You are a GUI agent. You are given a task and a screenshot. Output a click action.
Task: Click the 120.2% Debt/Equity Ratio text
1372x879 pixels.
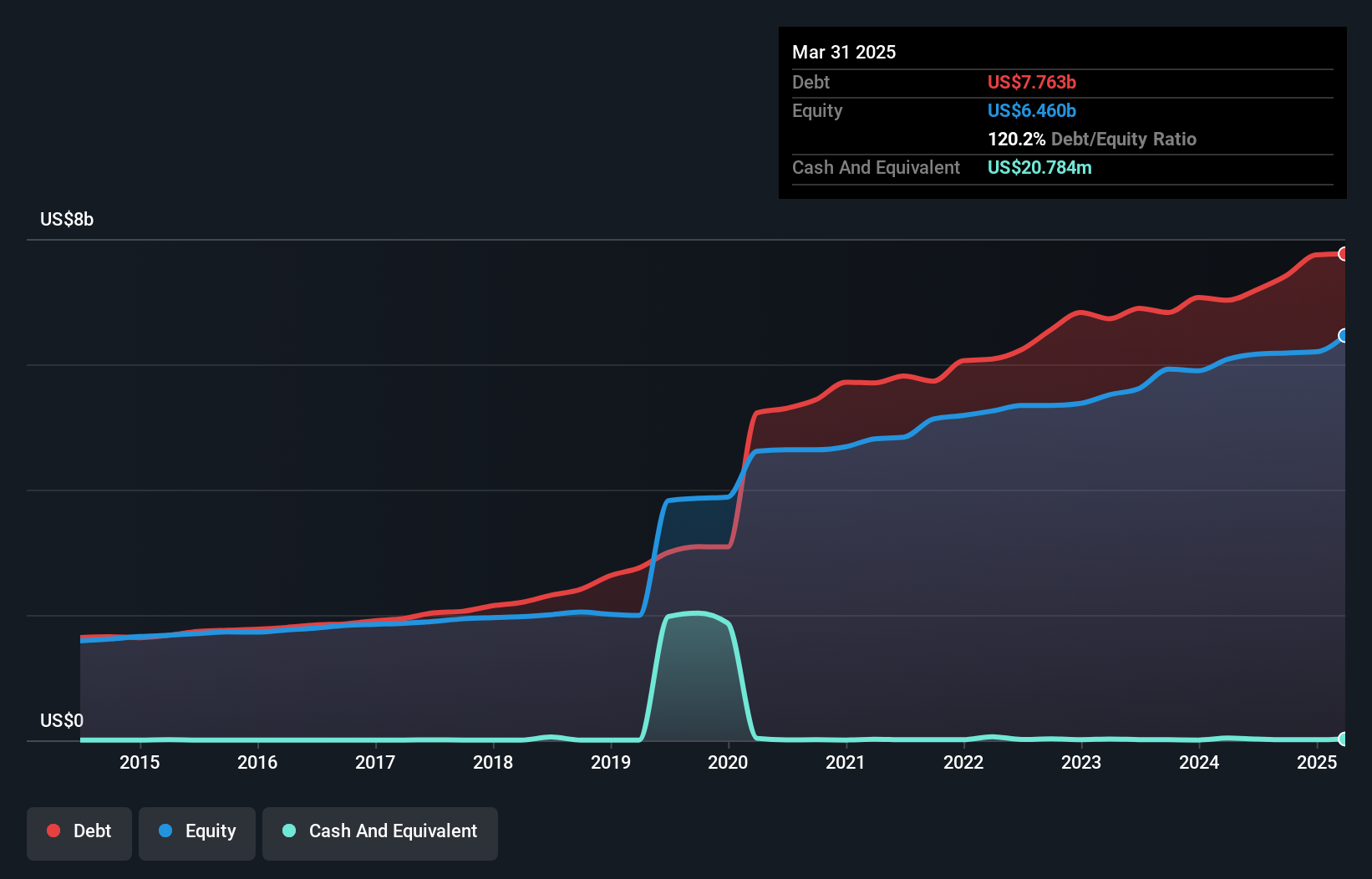(1092, 140)
